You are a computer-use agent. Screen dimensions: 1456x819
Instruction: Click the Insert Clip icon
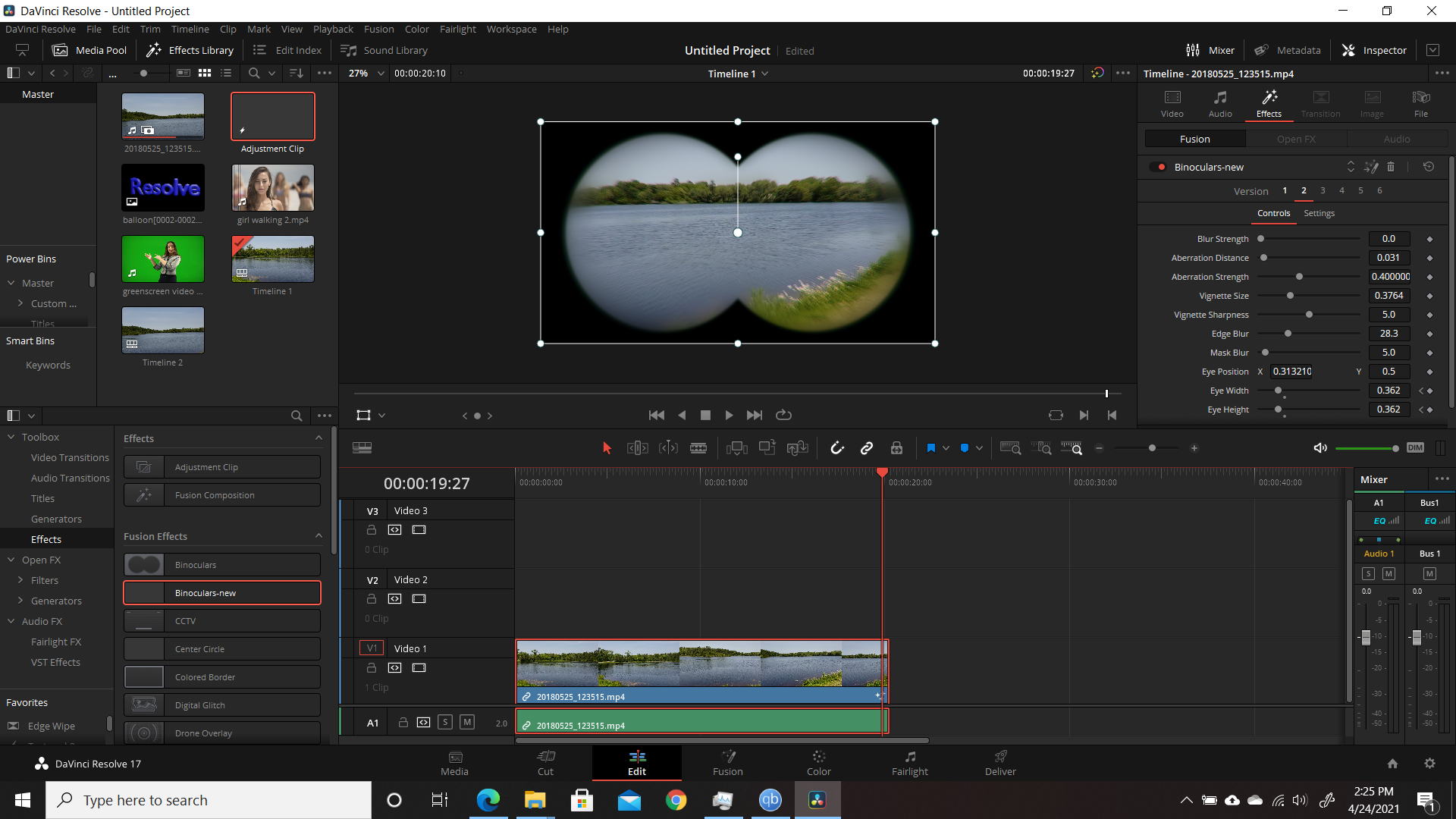pos(736,448)
